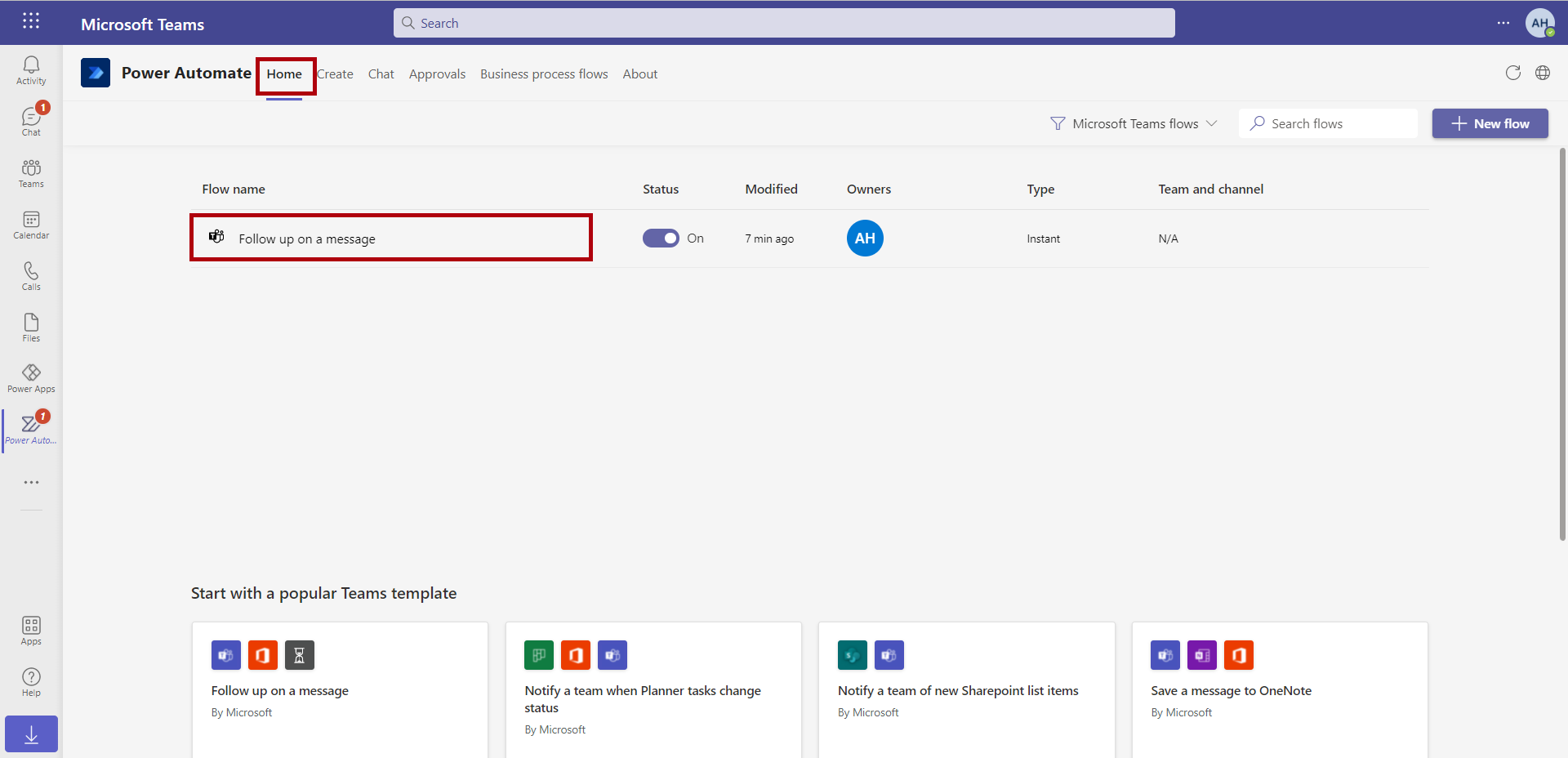
Task: Go to Teams in the sidebar
Action: tap(31, 173)
